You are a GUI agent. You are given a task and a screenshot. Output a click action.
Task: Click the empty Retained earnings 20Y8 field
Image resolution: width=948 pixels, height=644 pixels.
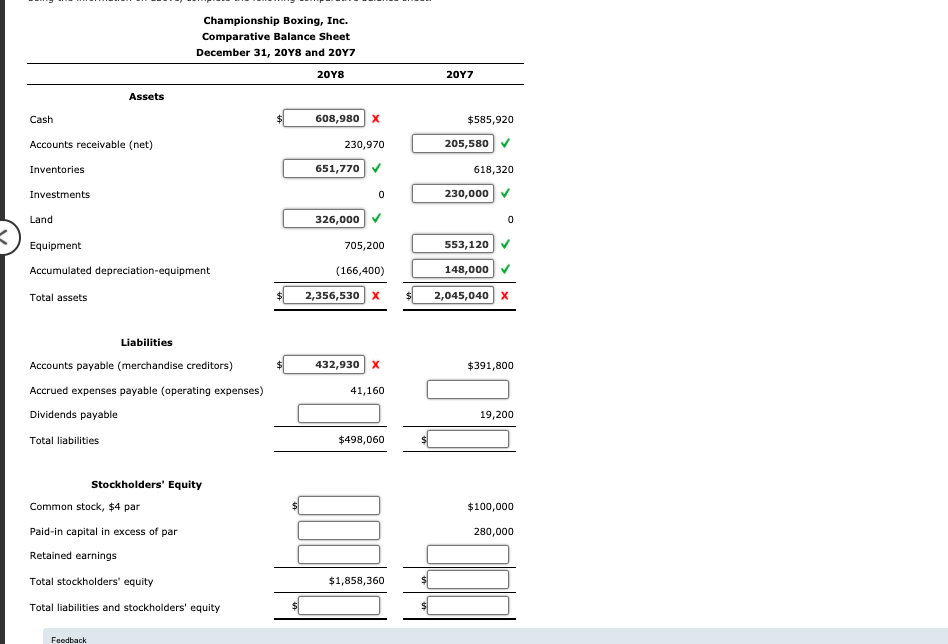pyautogui.click(x=339, y=555)
